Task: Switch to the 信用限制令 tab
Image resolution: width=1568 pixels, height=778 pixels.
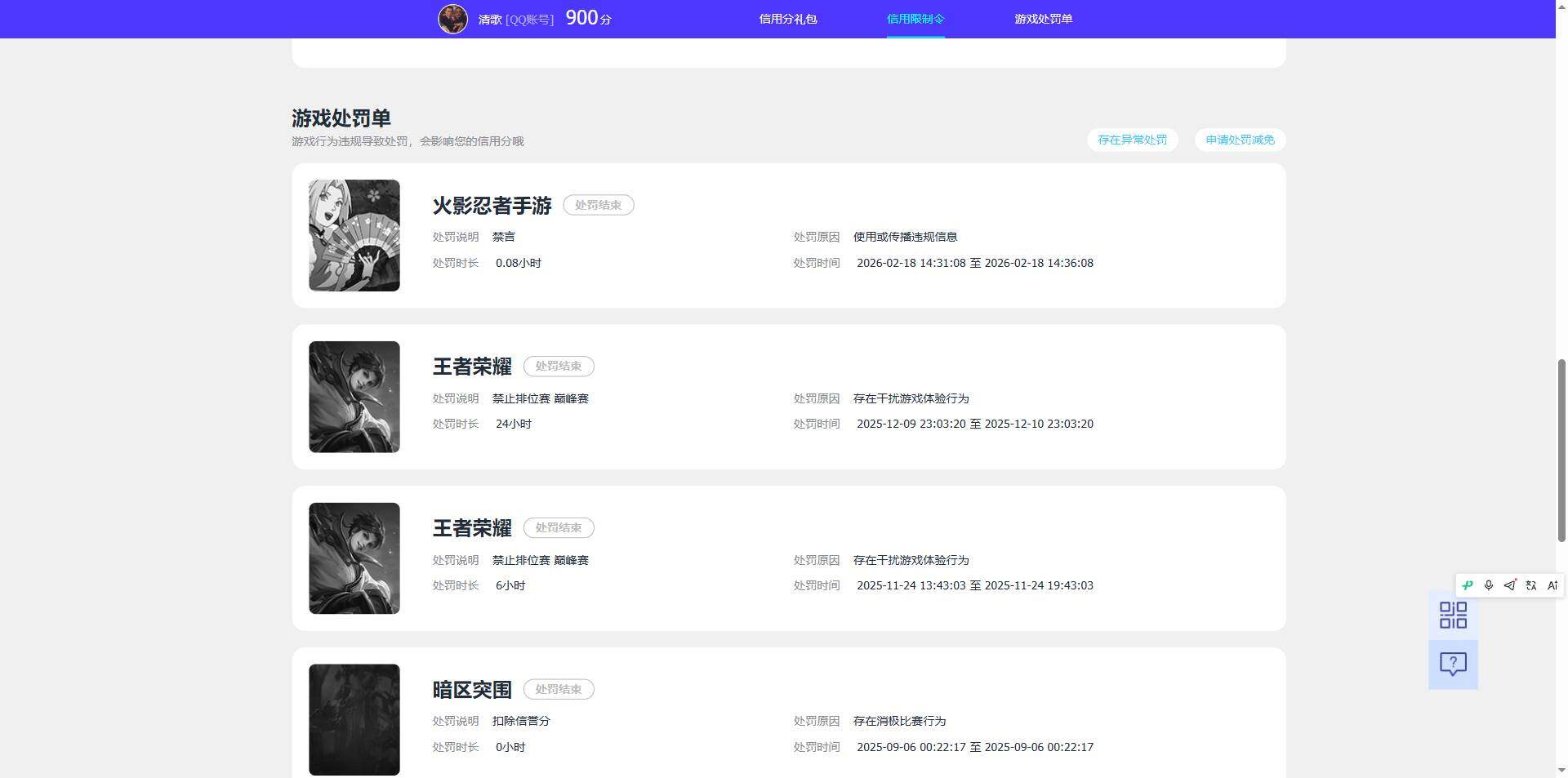Action: tap(915, 19)
